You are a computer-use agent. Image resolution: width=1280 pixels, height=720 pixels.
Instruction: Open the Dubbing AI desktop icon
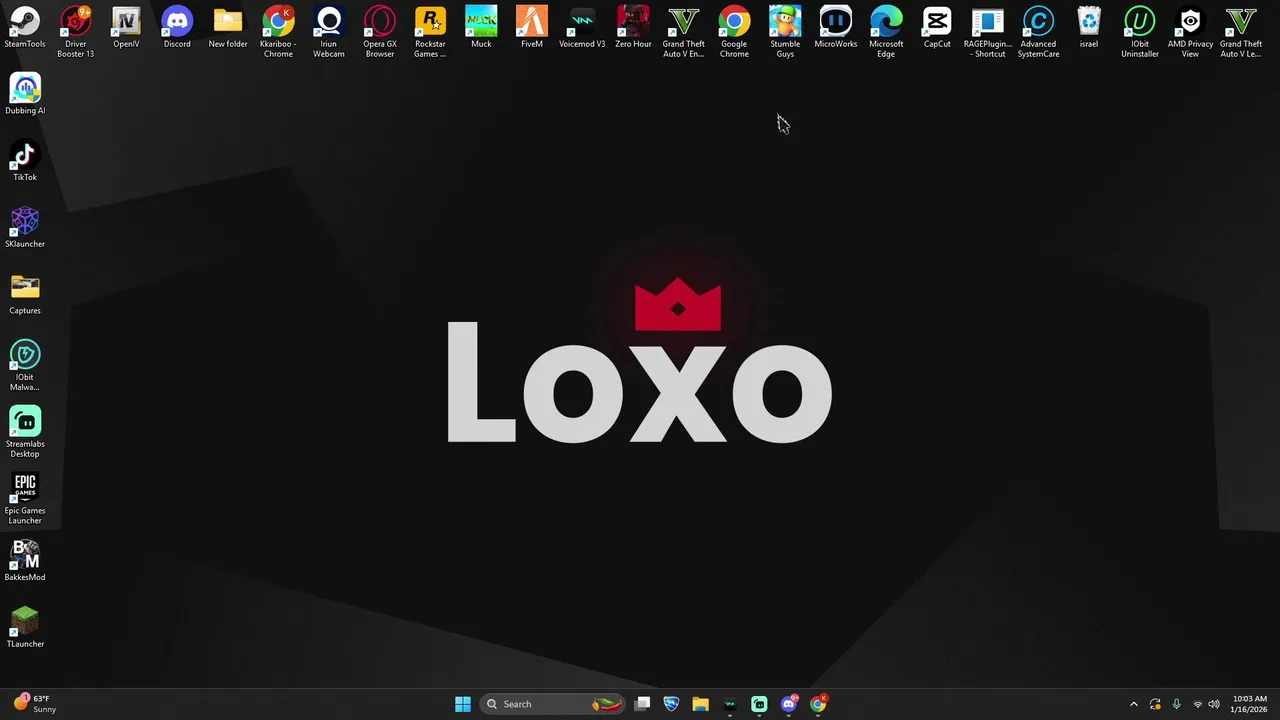pos(25,94)
